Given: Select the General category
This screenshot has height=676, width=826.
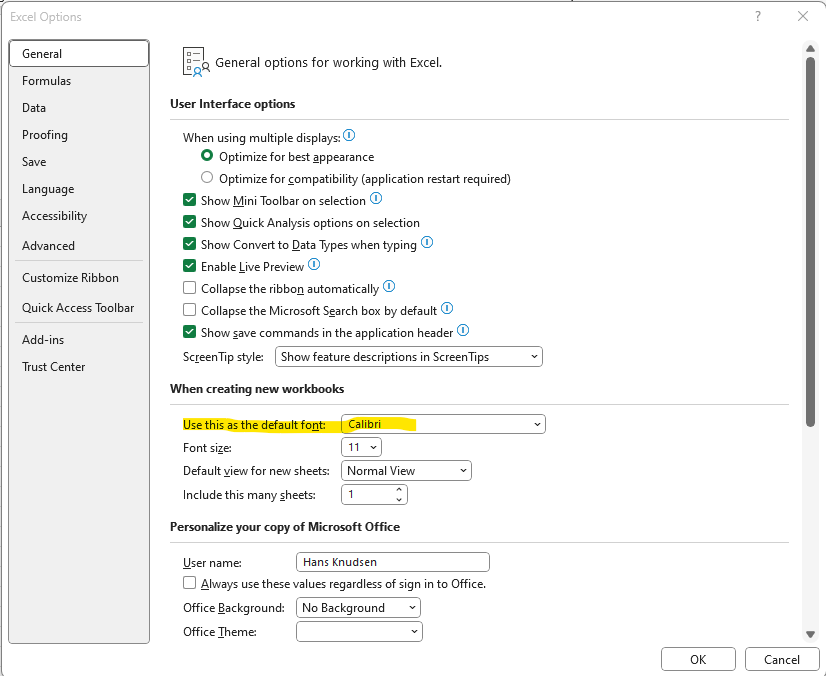Looking at the screenshot, I should 79,54.
